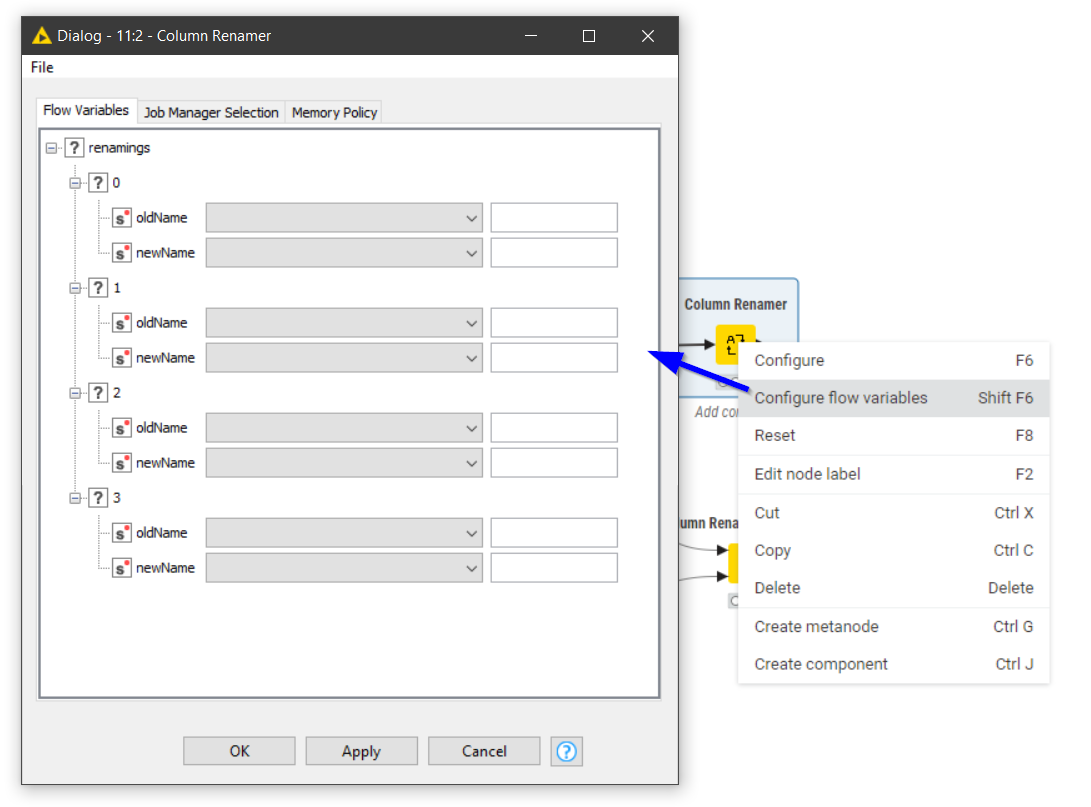Open oldName variable dropdown for entry 2

coord(344,428)
